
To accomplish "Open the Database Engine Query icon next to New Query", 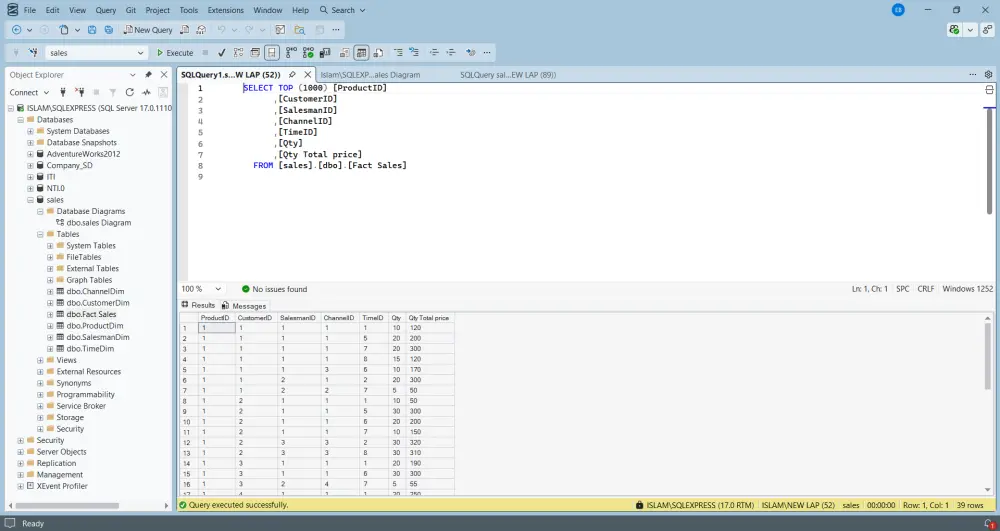I will 184,30.
